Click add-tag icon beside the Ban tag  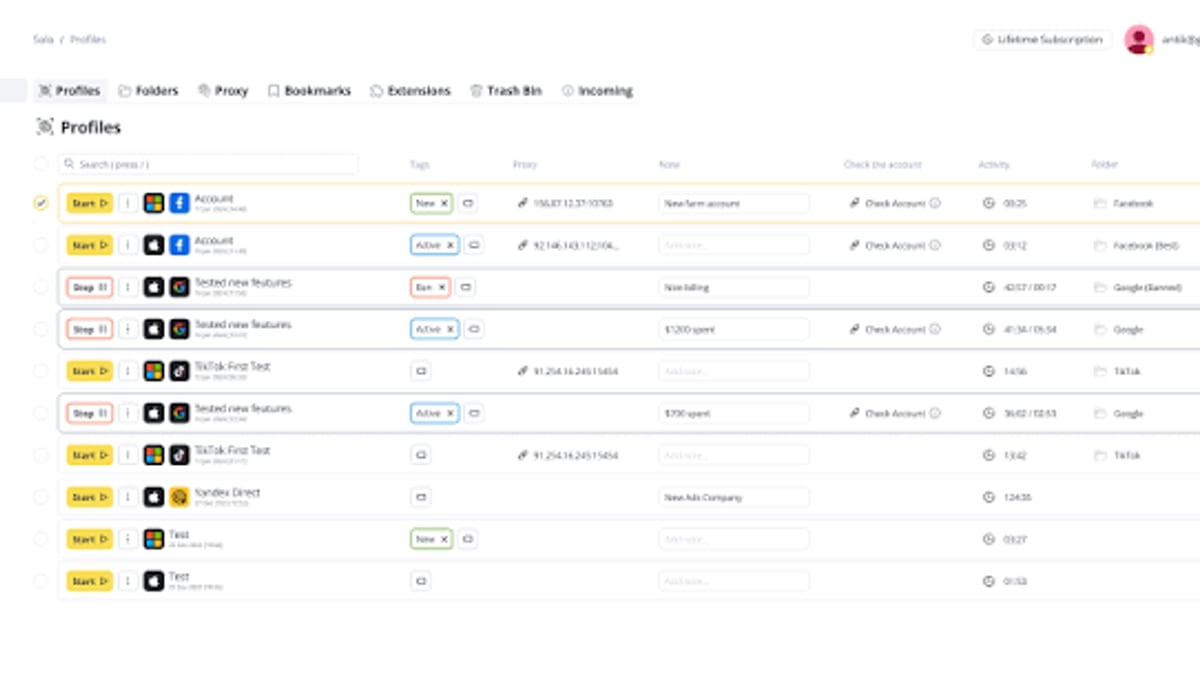[466, 287]
